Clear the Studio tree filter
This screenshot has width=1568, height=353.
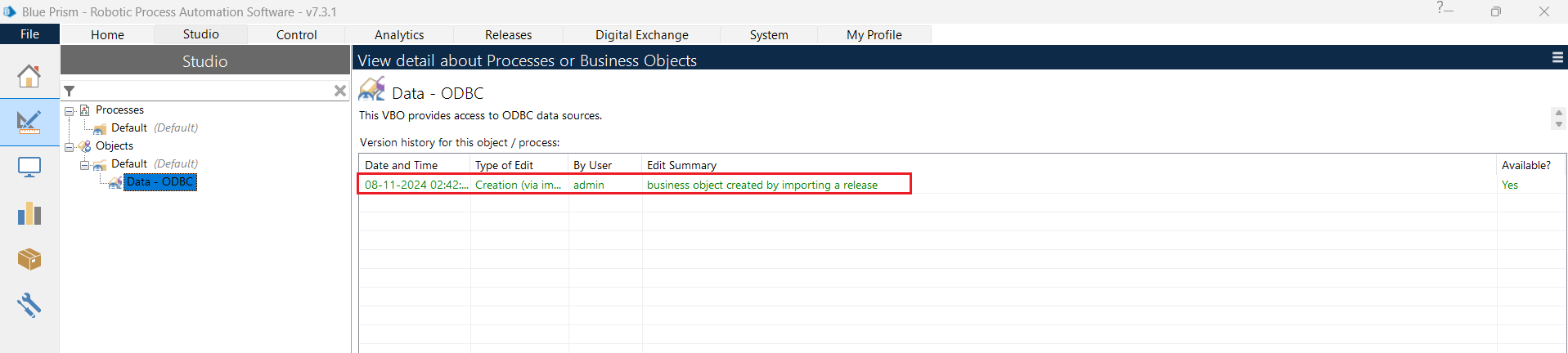[340, 91]
